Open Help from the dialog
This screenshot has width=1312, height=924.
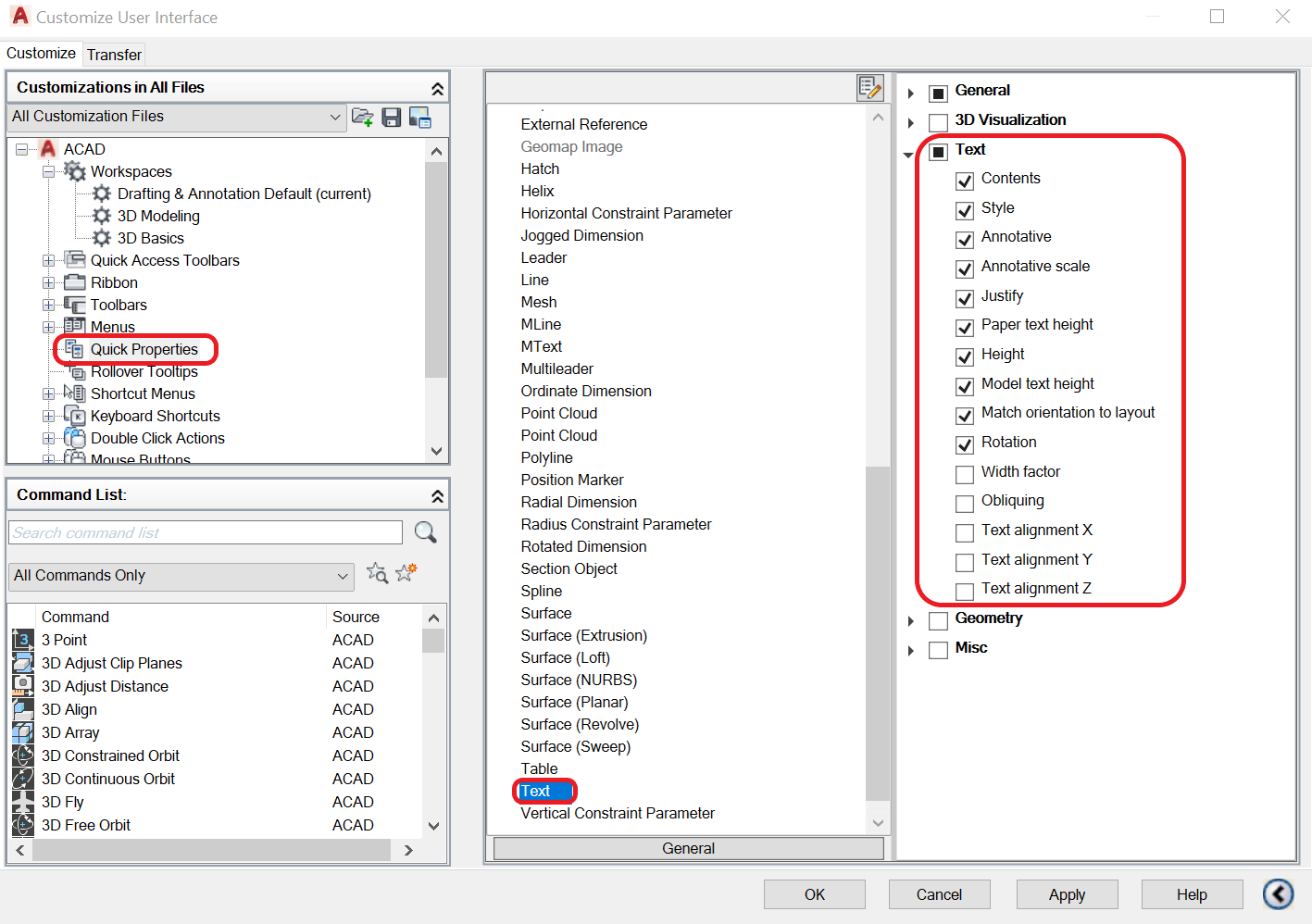(x=1192, y=894)
